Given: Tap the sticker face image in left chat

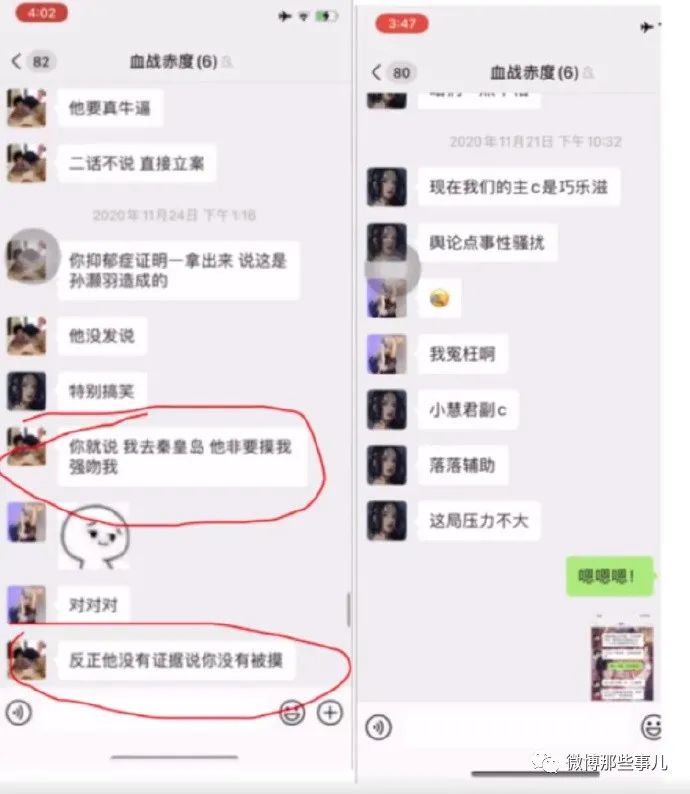Looking at the screenshot, I should pos(94,536).
